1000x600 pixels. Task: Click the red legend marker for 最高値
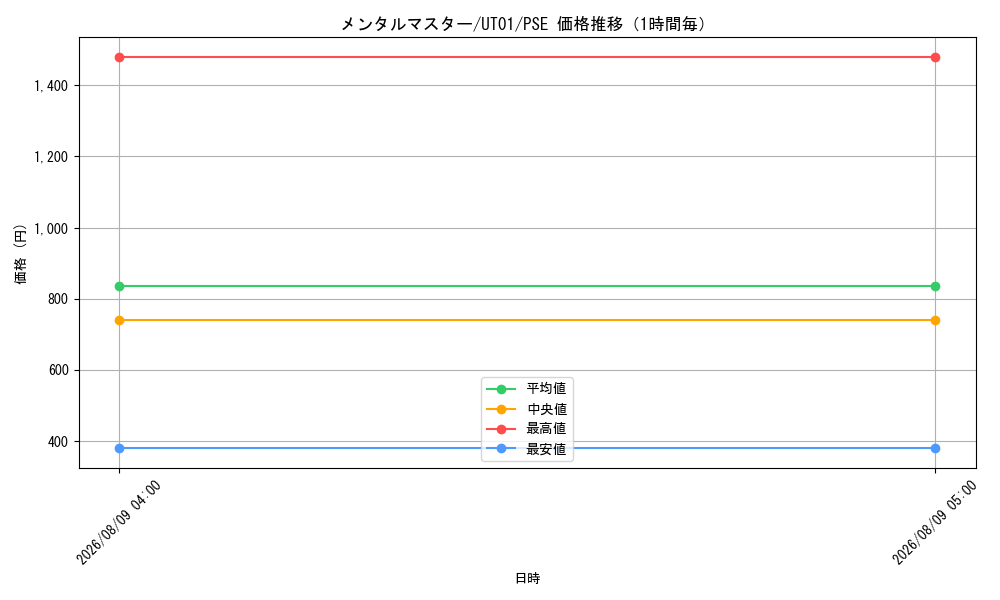[501, 429]
